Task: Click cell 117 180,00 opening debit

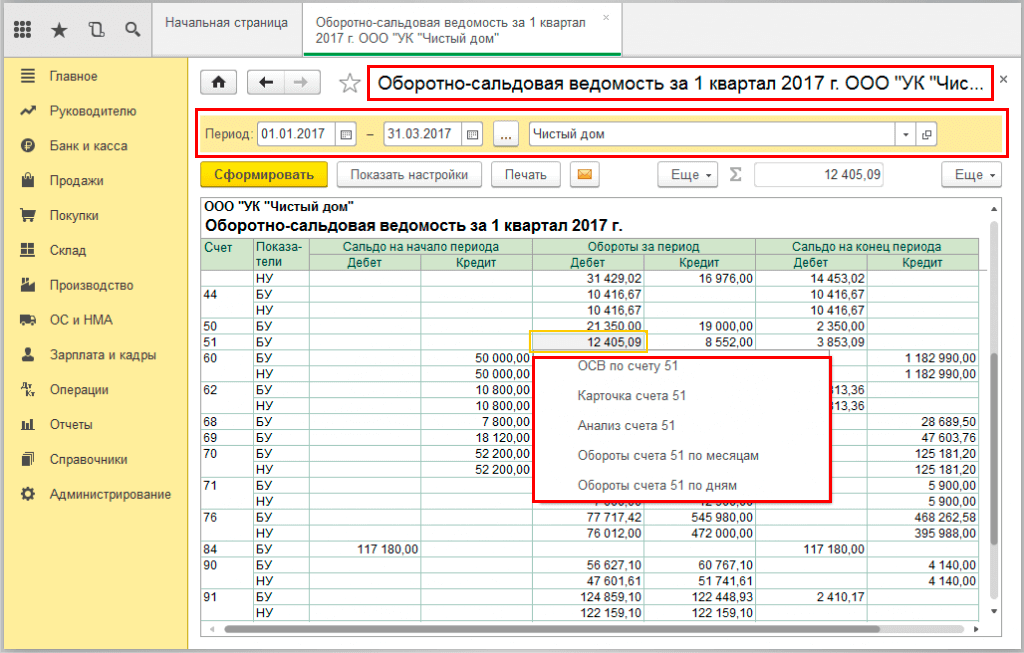Action: pos(365,549)
